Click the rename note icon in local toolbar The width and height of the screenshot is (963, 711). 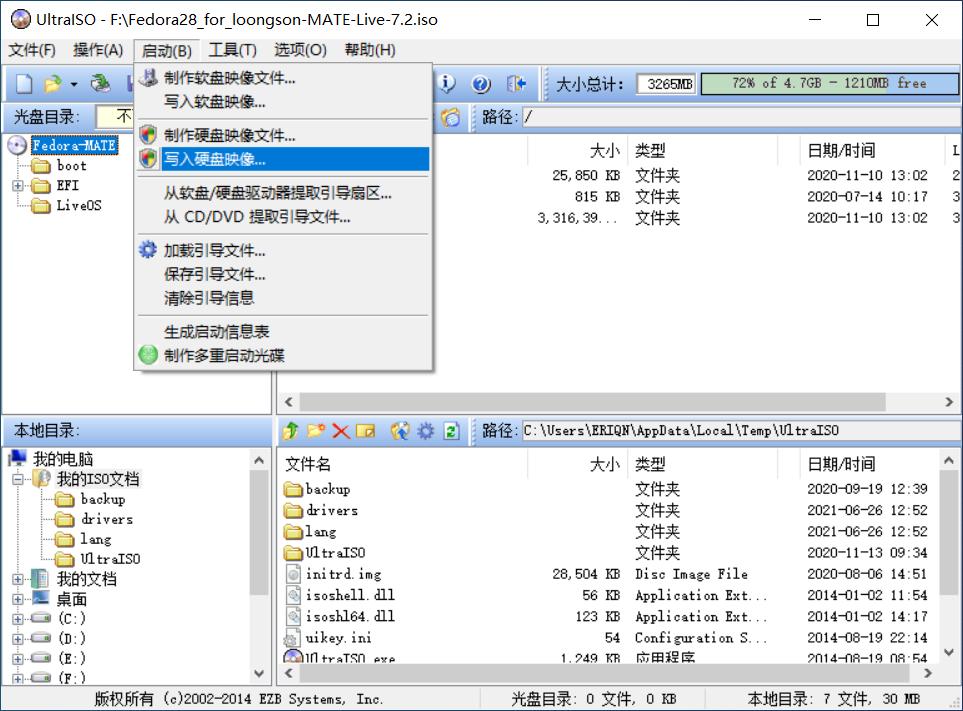click(x=365, y=431)
